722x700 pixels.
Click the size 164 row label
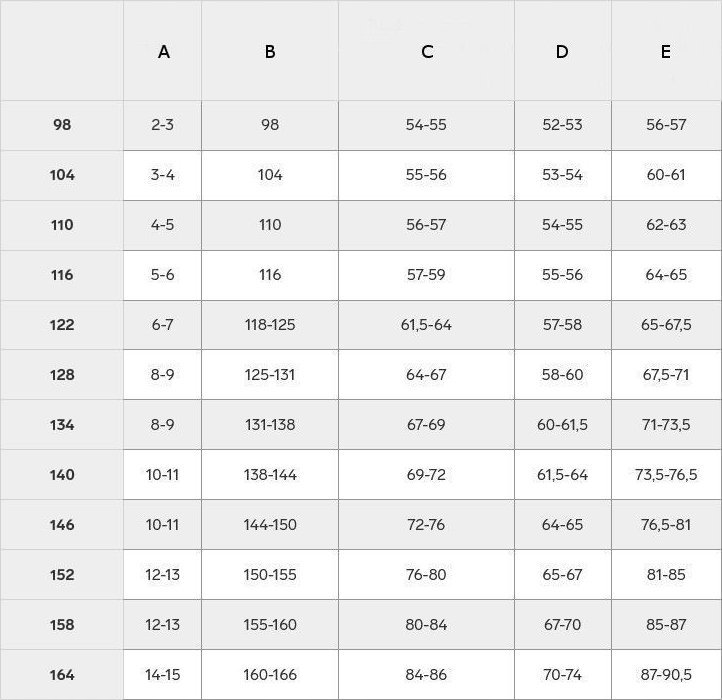(62, 675)
